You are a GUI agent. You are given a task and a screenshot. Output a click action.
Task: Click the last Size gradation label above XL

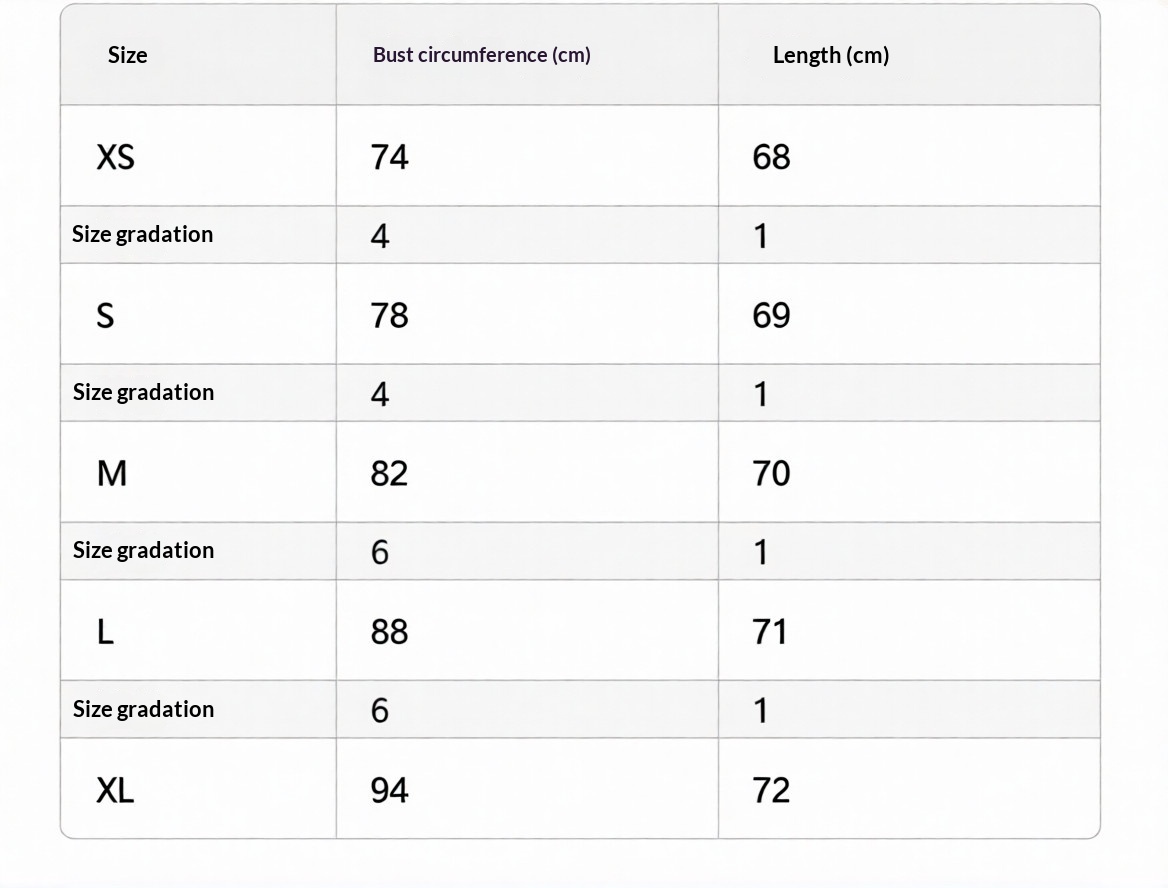point(143,709)
